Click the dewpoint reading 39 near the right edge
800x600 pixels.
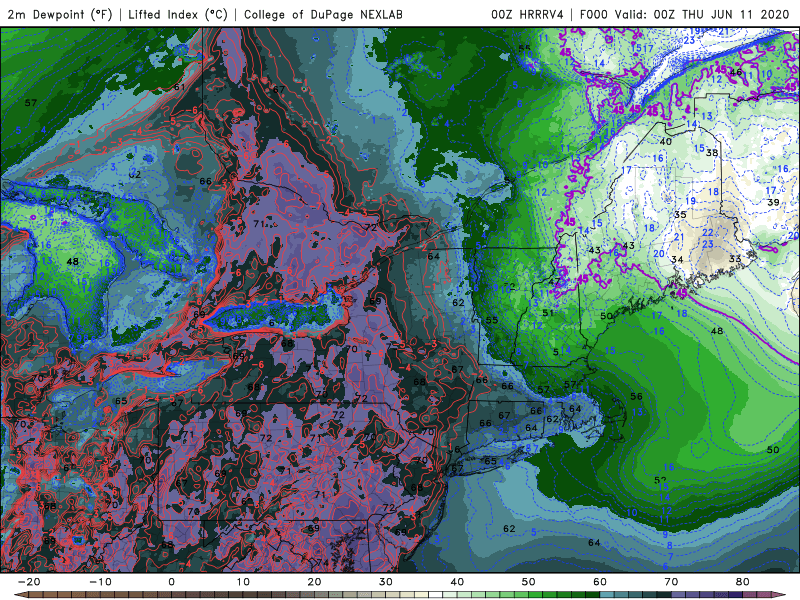pyautogui.click(x=773, y=203)
